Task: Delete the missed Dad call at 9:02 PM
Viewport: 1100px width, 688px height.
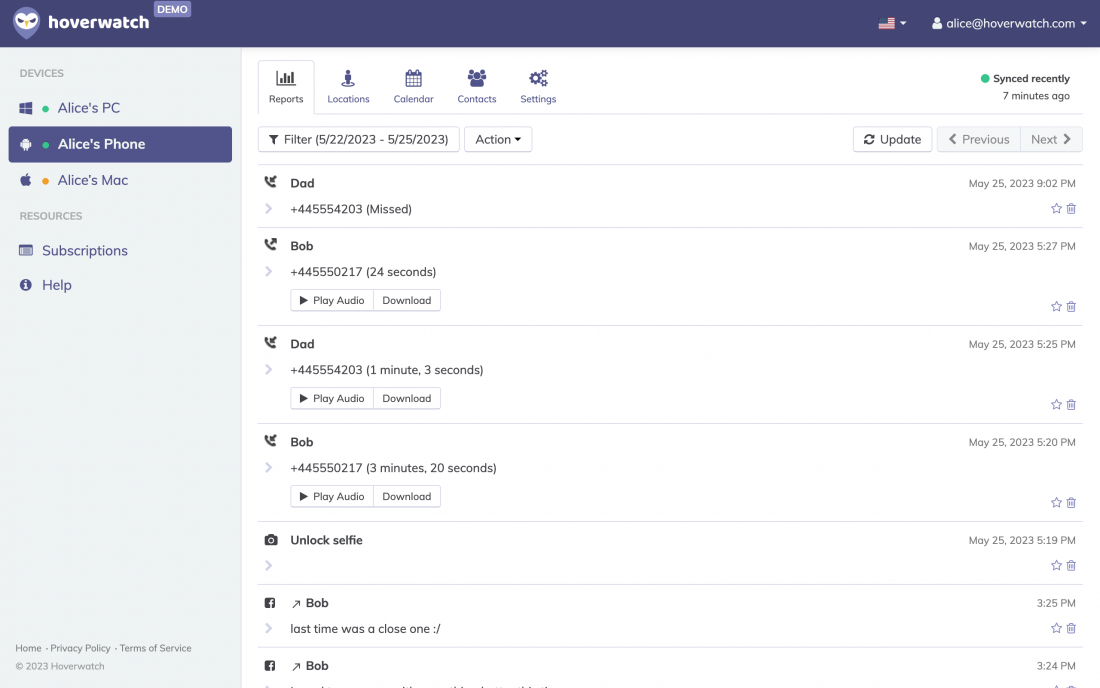Action: tap(1071, 208)
